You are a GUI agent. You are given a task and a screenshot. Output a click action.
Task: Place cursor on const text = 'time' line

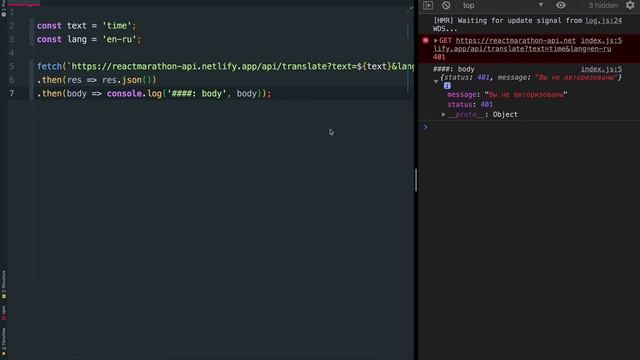[86, 26]
